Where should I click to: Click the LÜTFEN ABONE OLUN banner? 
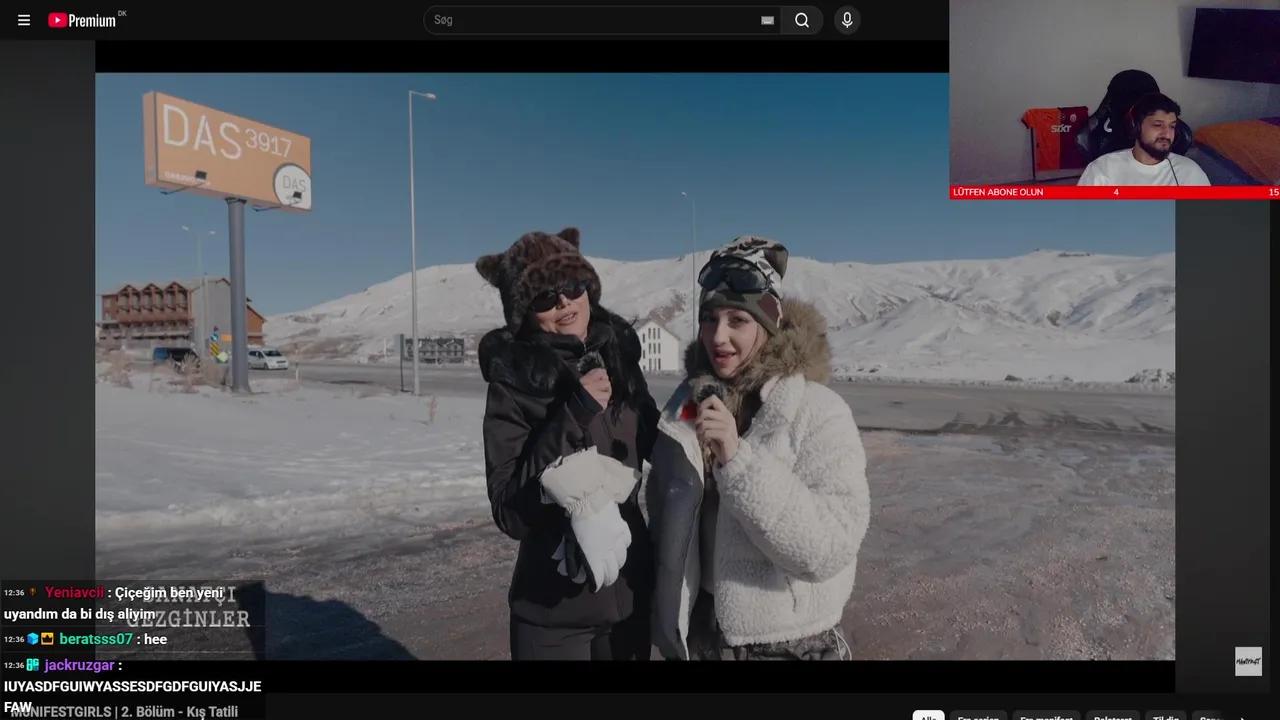tap(1114, 192)
